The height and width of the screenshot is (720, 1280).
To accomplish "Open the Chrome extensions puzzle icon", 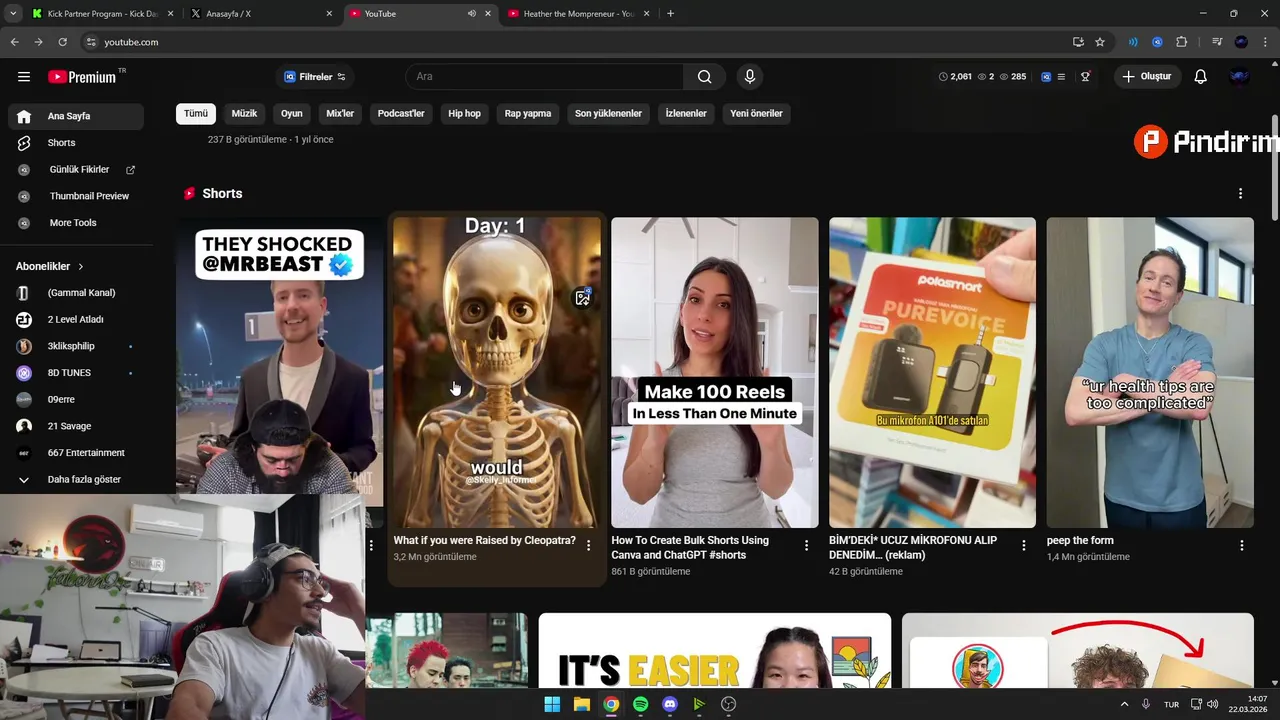I will [1182, 42].
